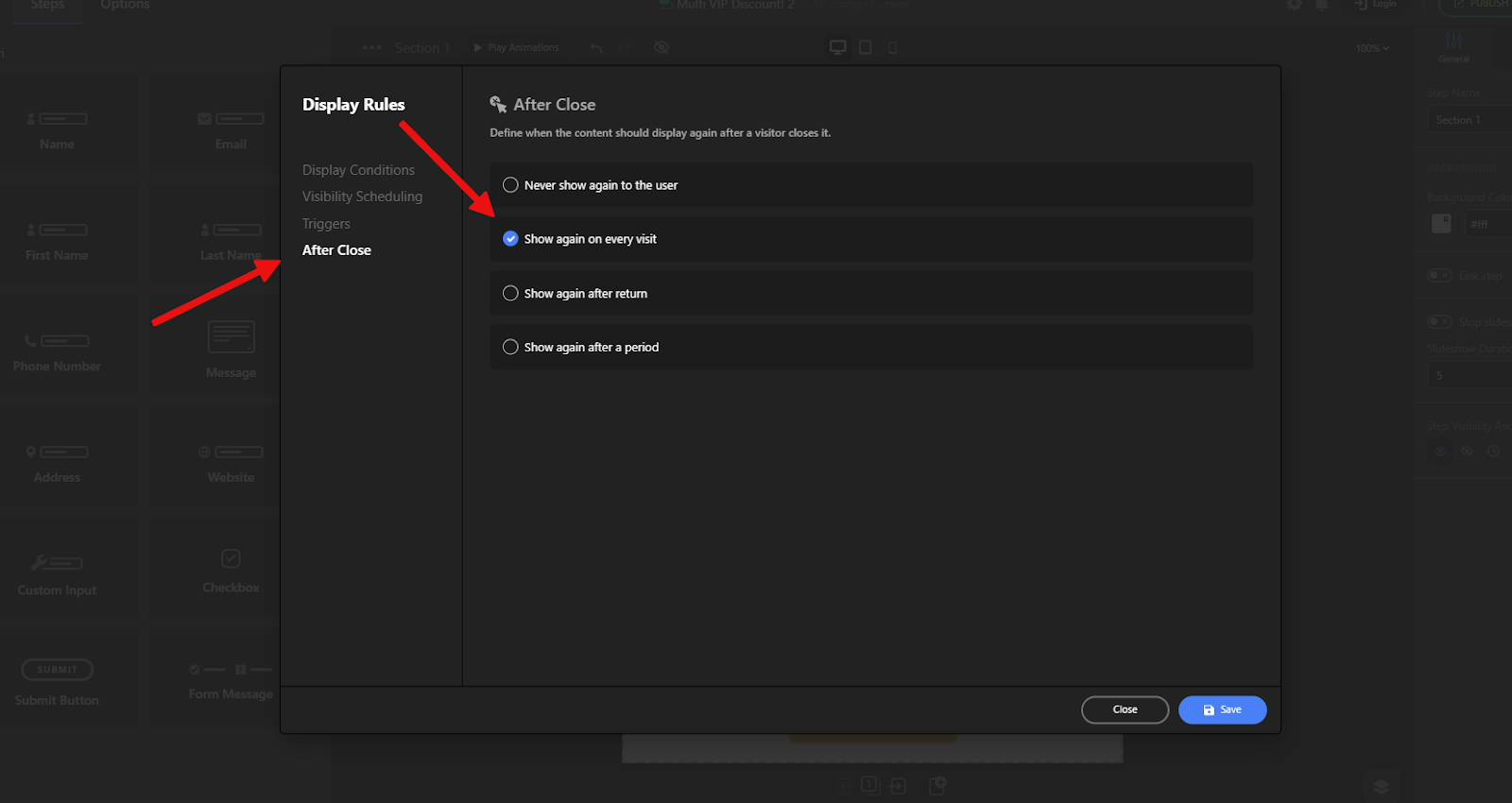Select Show again after a period
1512x803 pixels.
pyautogui.click(x=510, y=348)
